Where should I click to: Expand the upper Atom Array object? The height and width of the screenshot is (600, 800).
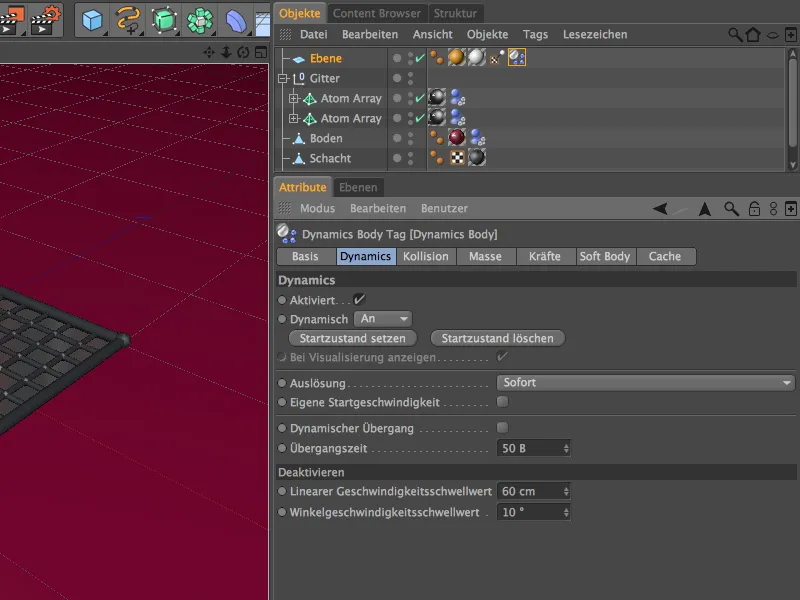click(x=293, y=98)
